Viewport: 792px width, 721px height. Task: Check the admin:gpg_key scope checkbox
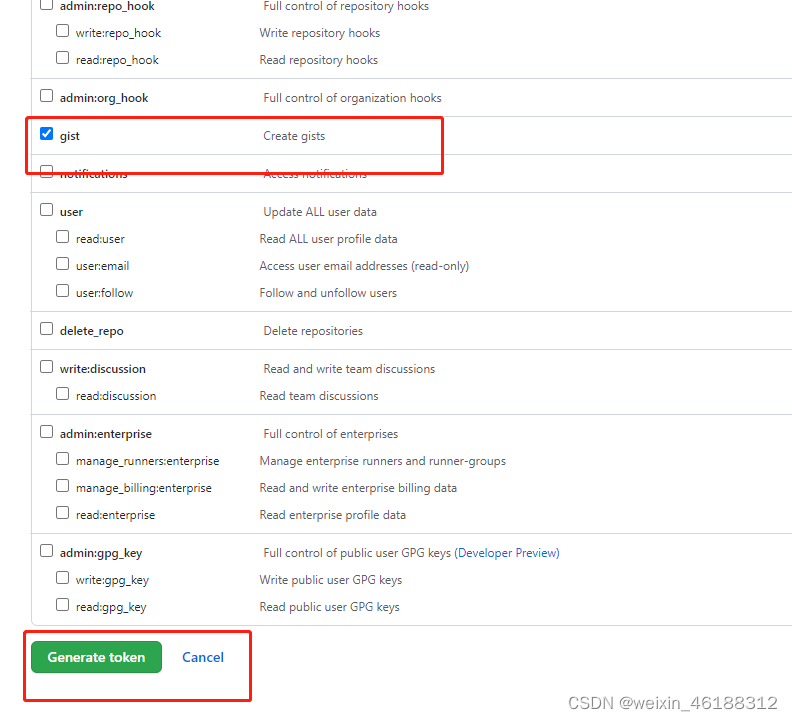(x=47, y=551)
